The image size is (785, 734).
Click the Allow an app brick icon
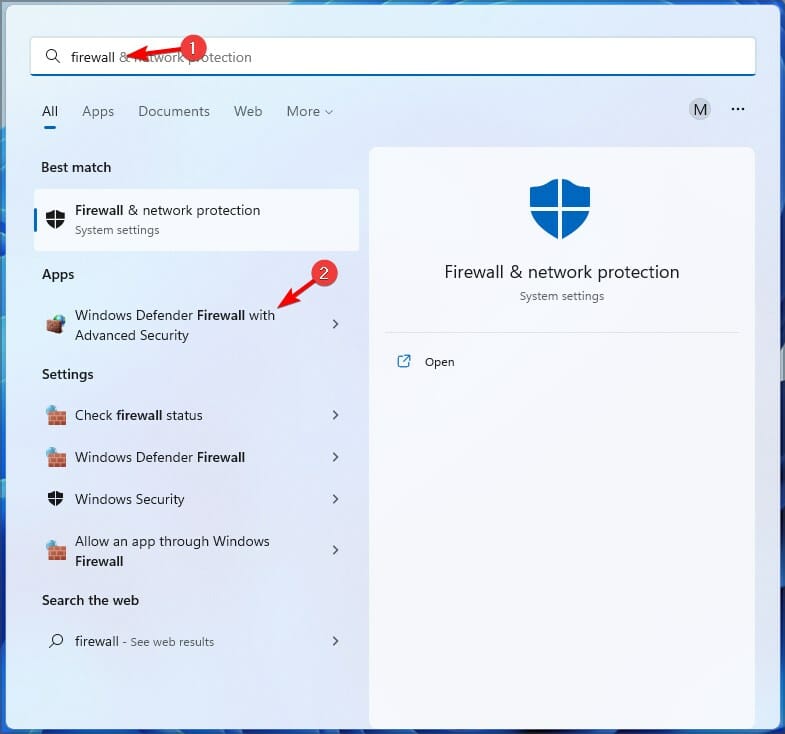point(56,550)
